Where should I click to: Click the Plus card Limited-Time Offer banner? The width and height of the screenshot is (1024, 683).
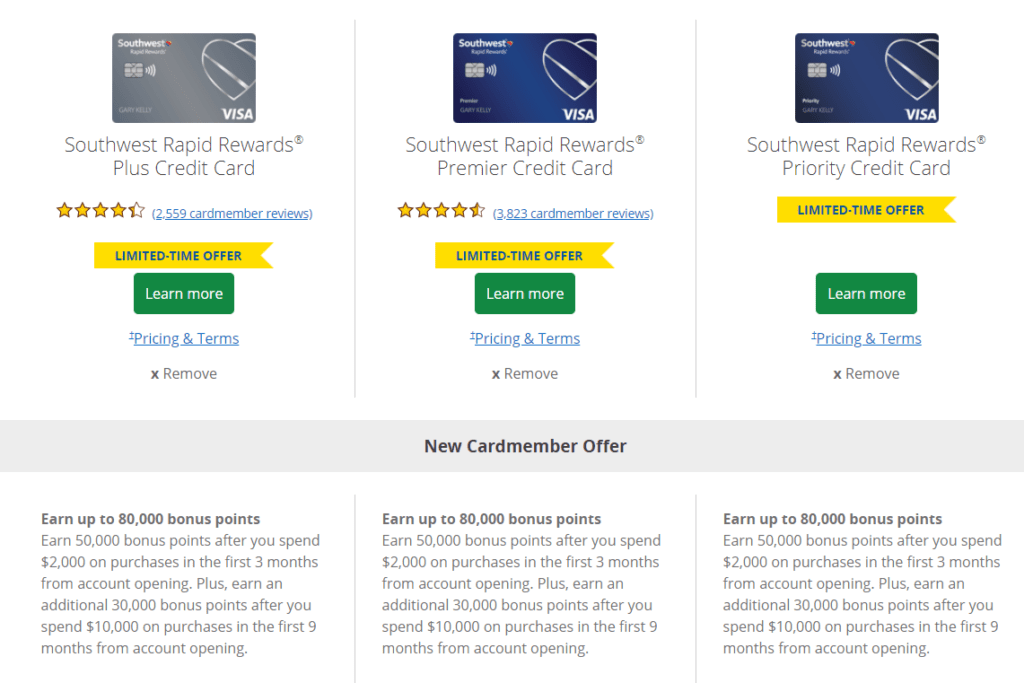(x=179, y=255)
